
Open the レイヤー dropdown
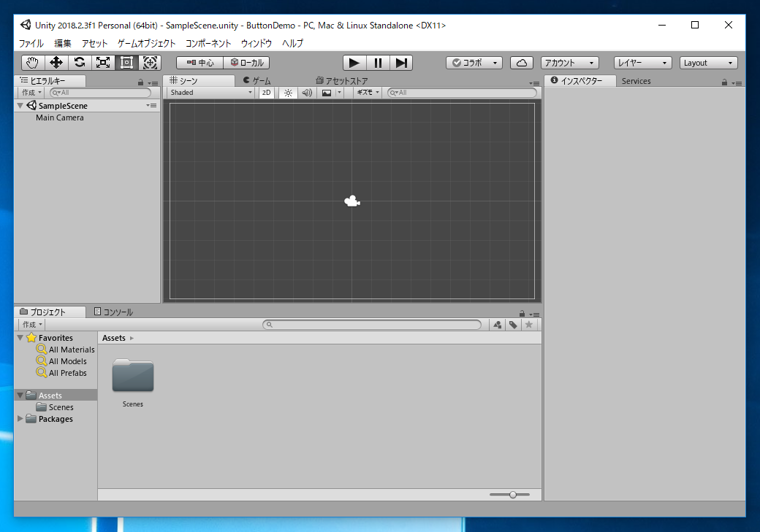click(x=643, y=63)
